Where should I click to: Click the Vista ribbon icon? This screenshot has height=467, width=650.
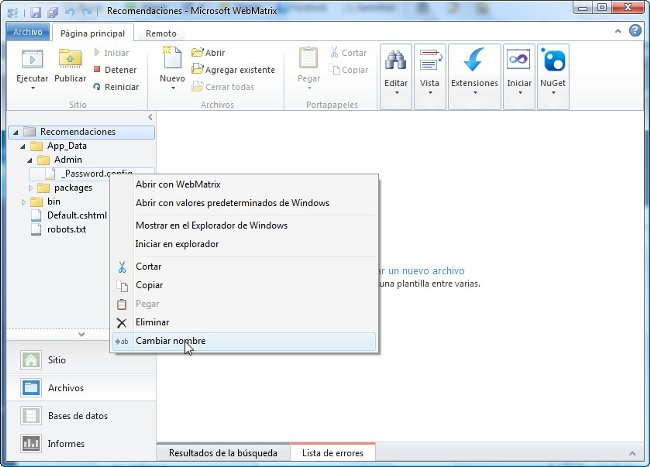coord(430,60)
